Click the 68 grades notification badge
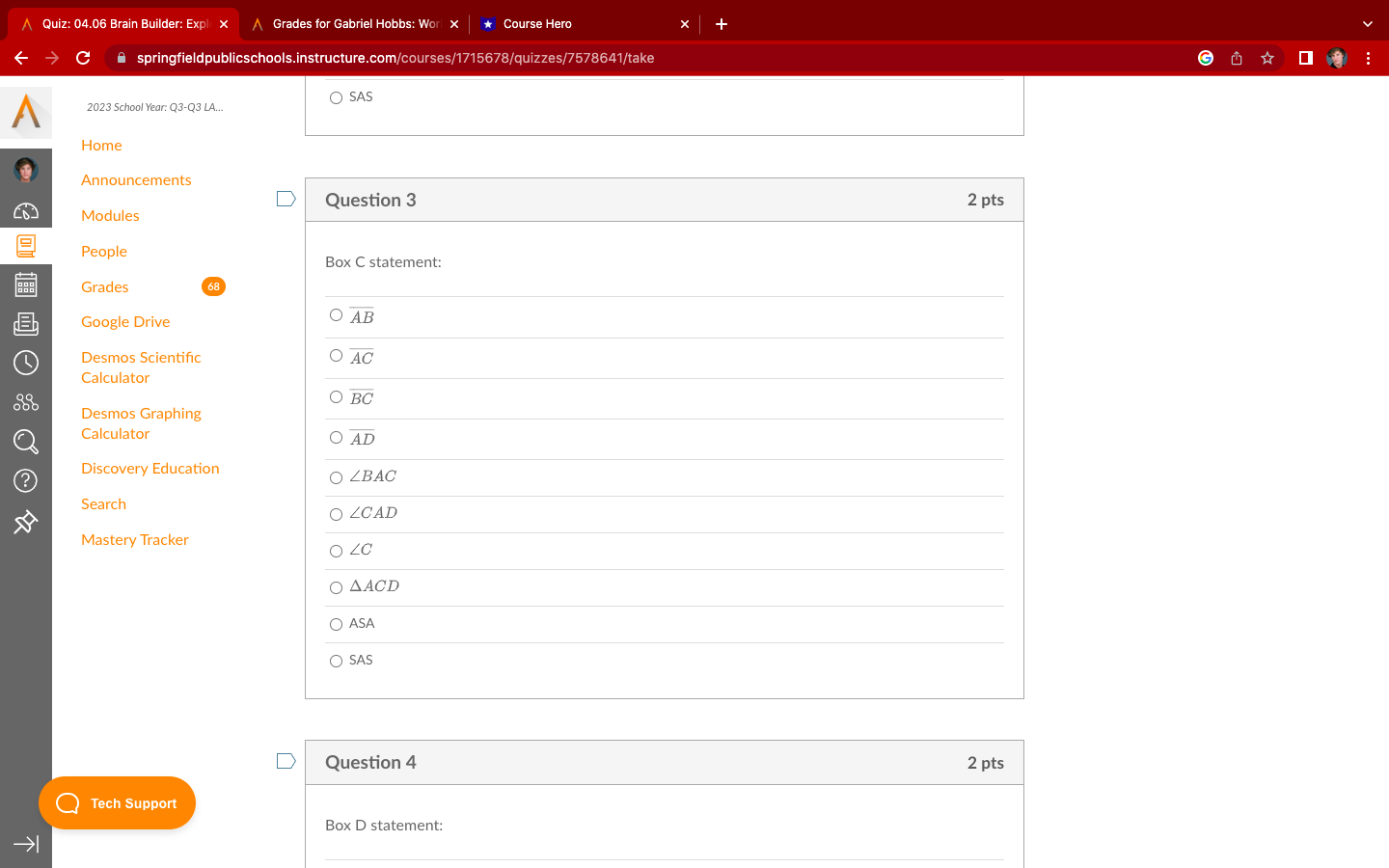Viewport: 1389px width, 868px height. 213,286
